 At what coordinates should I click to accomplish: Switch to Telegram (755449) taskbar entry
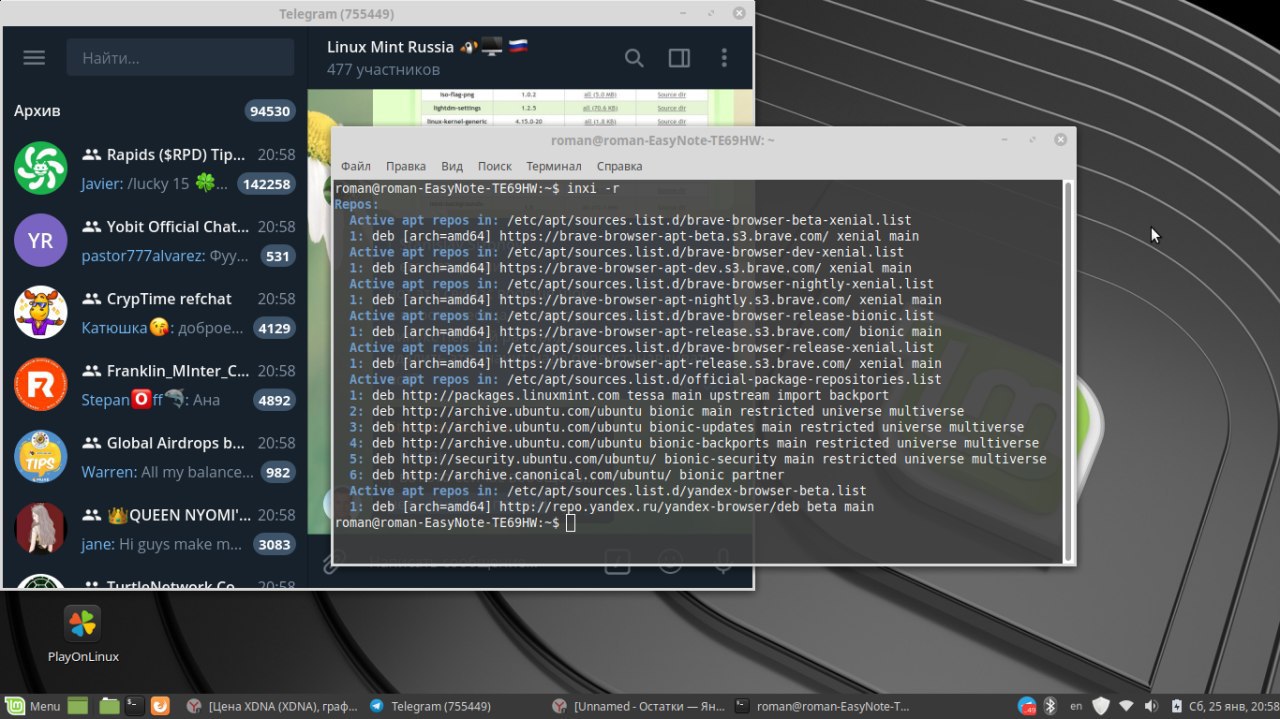point(430,706)
